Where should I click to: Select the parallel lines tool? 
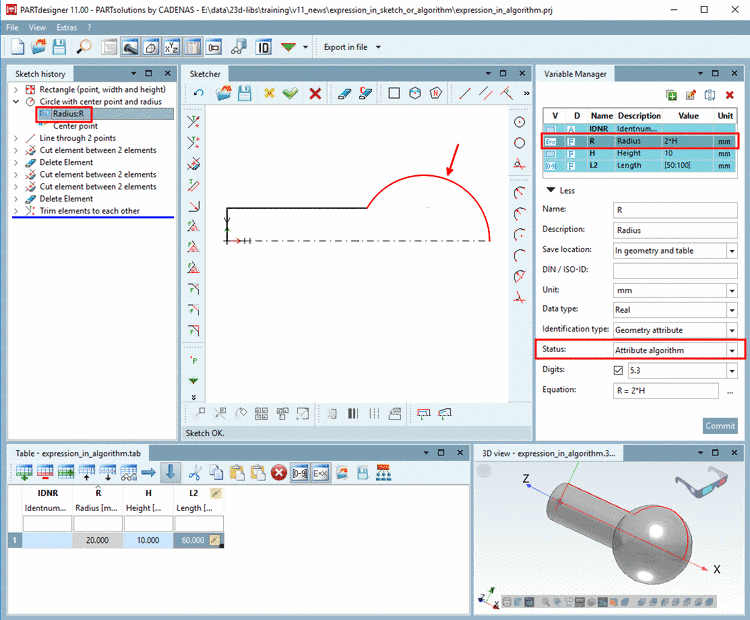point(485,93)
